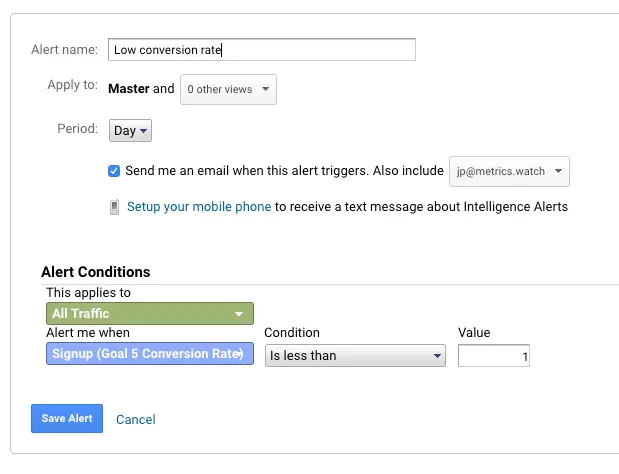Viewport: 619px width, 474px height.
Task: Click the 'This applies to' label
Action: (x=88, y=293)
